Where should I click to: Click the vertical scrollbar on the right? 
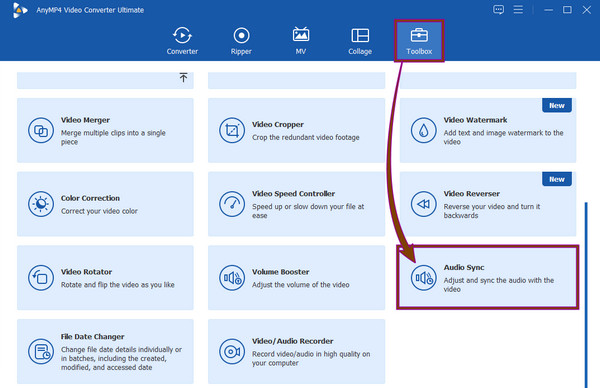point(586,295)
